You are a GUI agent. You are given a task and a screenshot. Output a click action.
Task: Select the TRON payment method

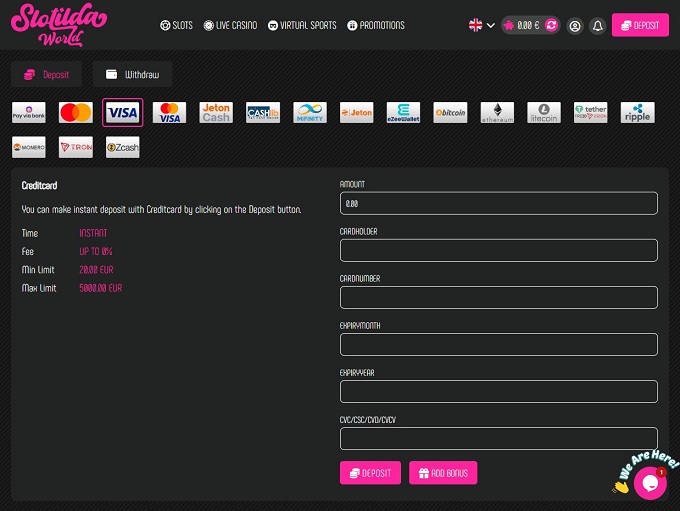click(x=76, y=147)
